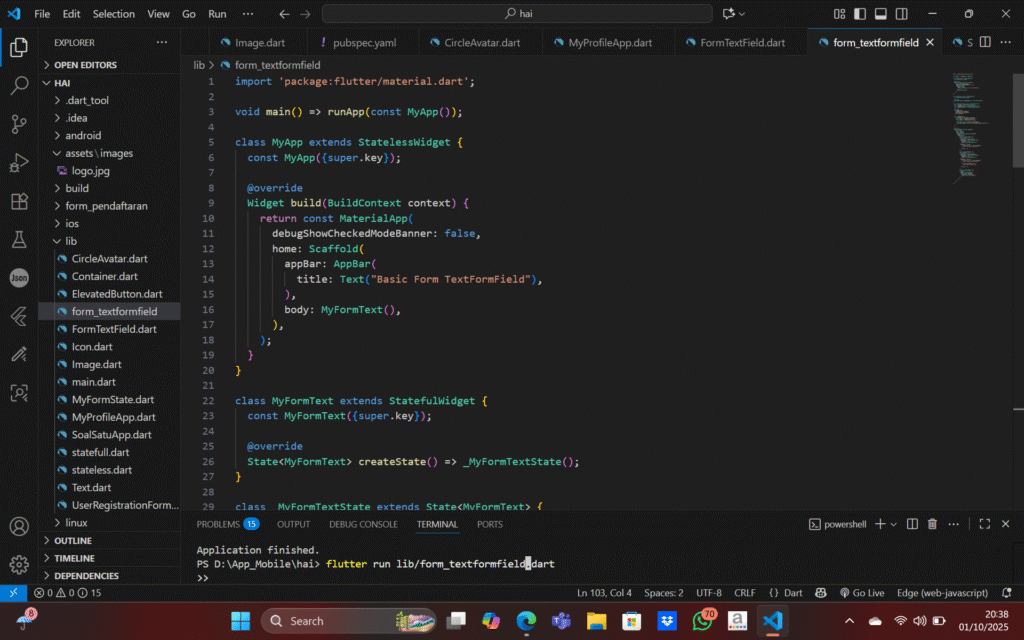Open the Search view in activity bar
The image size is (1024, 640).
coord(19,86)
